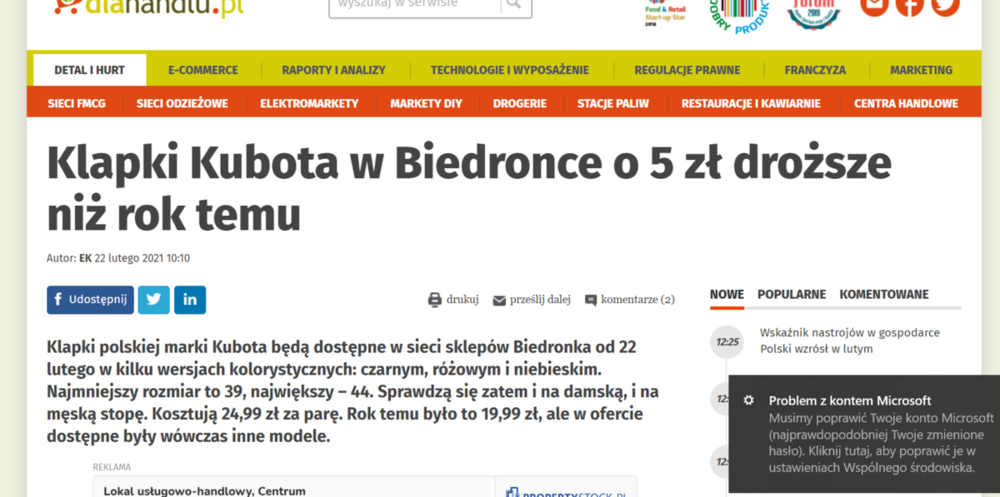This screenshot has height=497, width=1000.
Task: Click the date 22 lutego 2021 10:10
Action: 142,258
